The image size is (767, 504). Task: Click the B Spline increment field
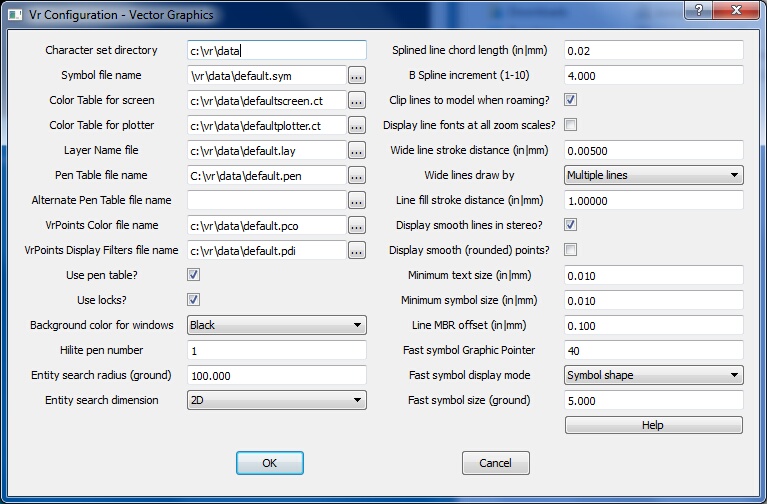point(654,75)
